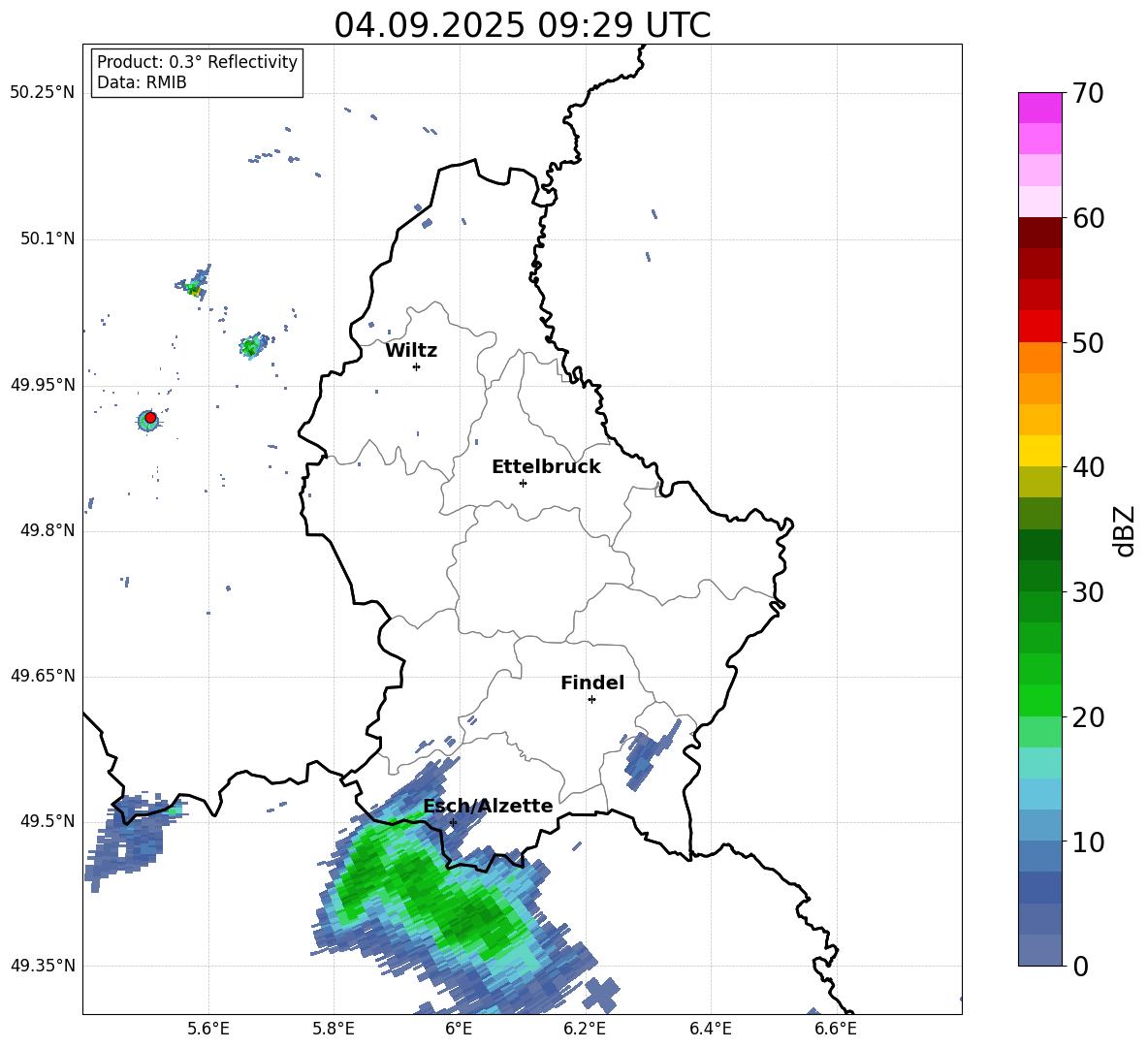Click the map title 04.09.2025 09:29 UTC
The image size is (1148, 1048).
pyautogui.click(x=522, y=25)
